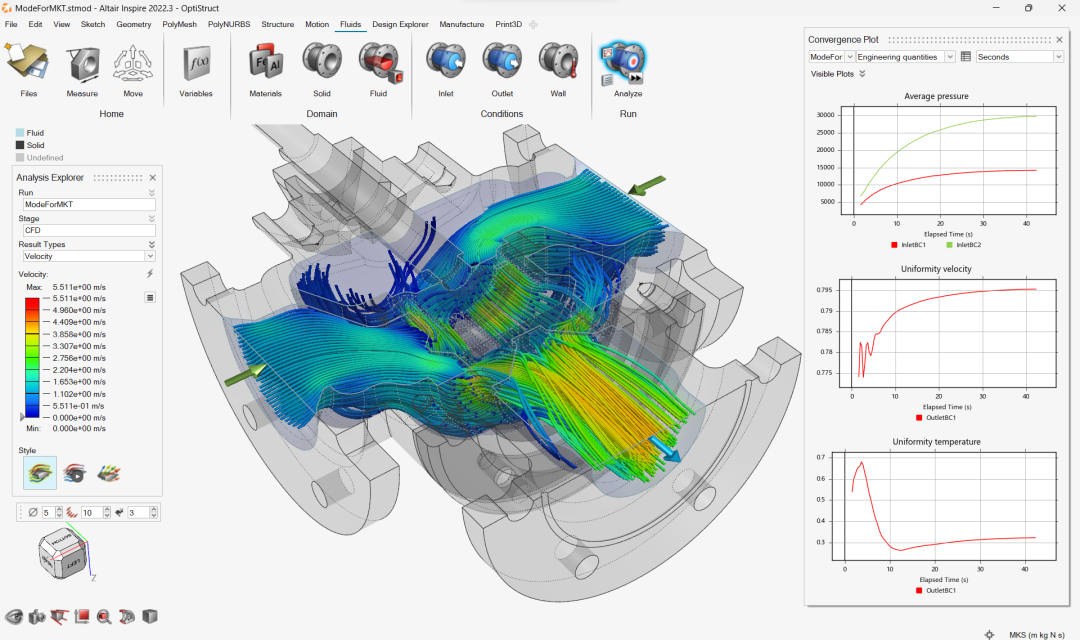Increase the streamline diameter spinner value 5
The image size is (1080, 640).
coord(59,510)
